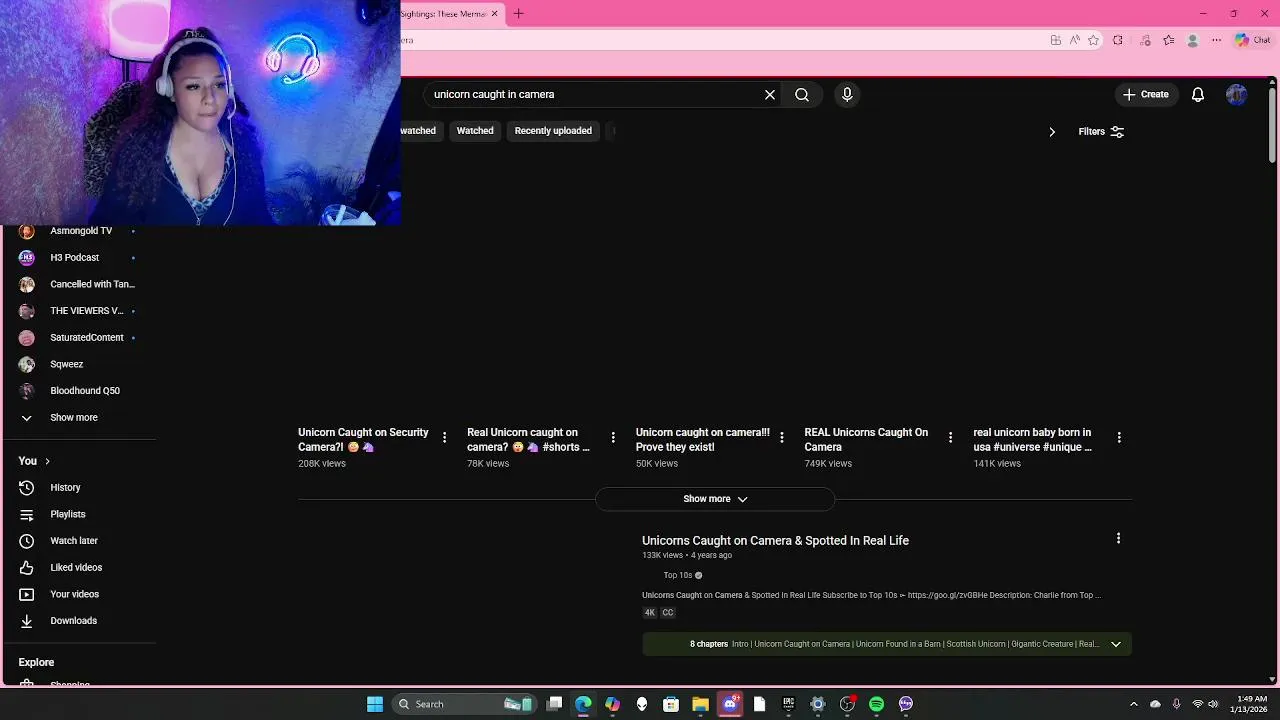The width and height of the screenshot is (1280, 720).
Task: Open Filters for search results
Action: pos(1101,131)
